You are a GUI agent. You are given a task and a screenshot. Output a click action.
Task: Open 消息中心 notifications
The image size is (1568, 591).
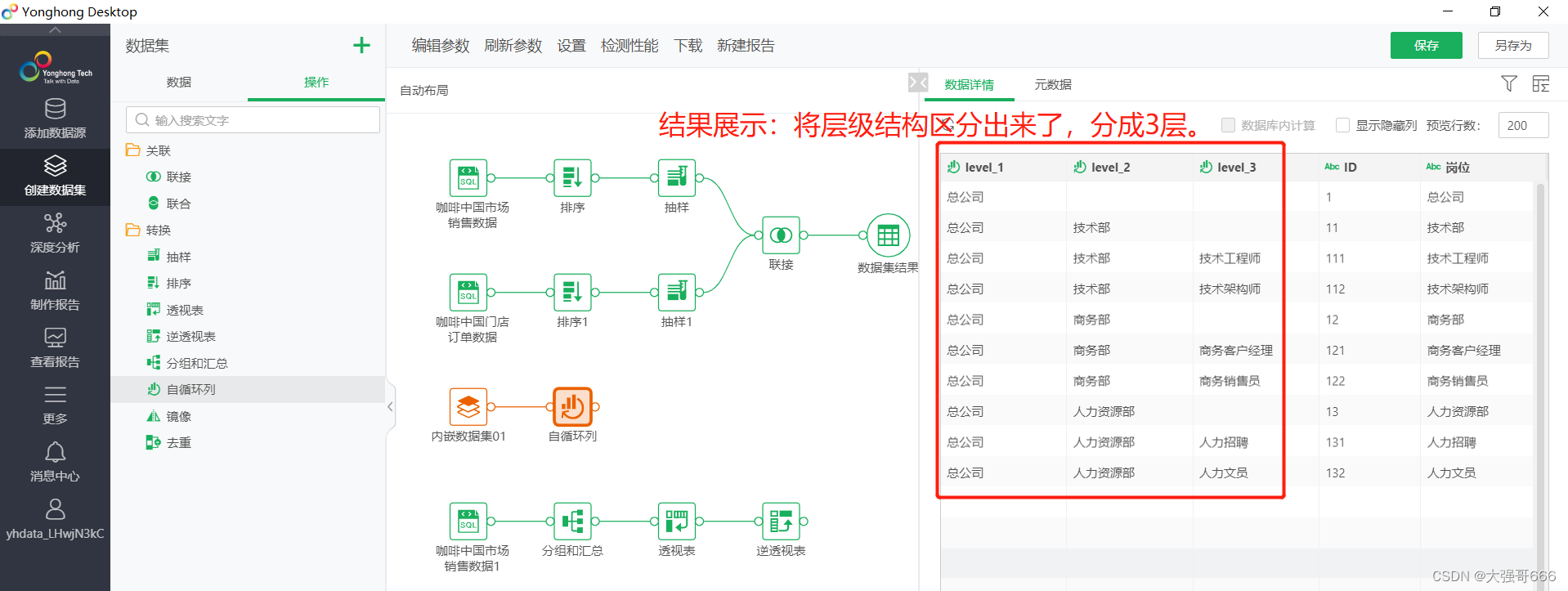tap(55, 463)
